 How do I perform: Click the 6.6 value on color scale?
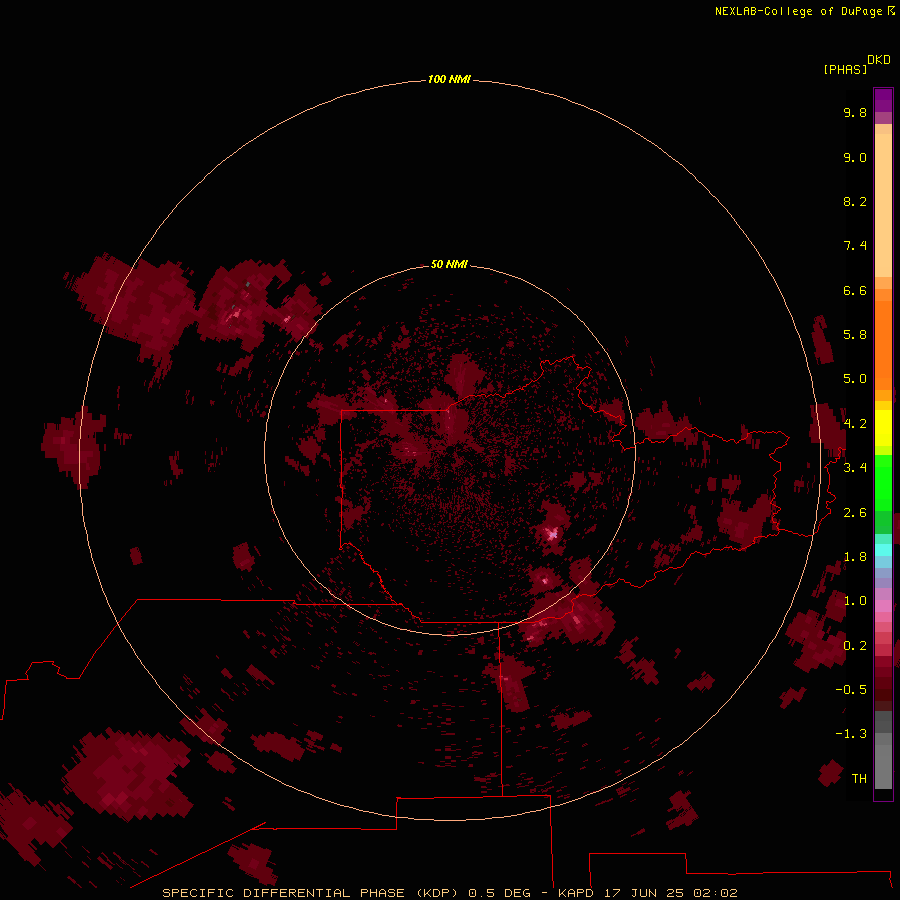(x=855, y=290)
